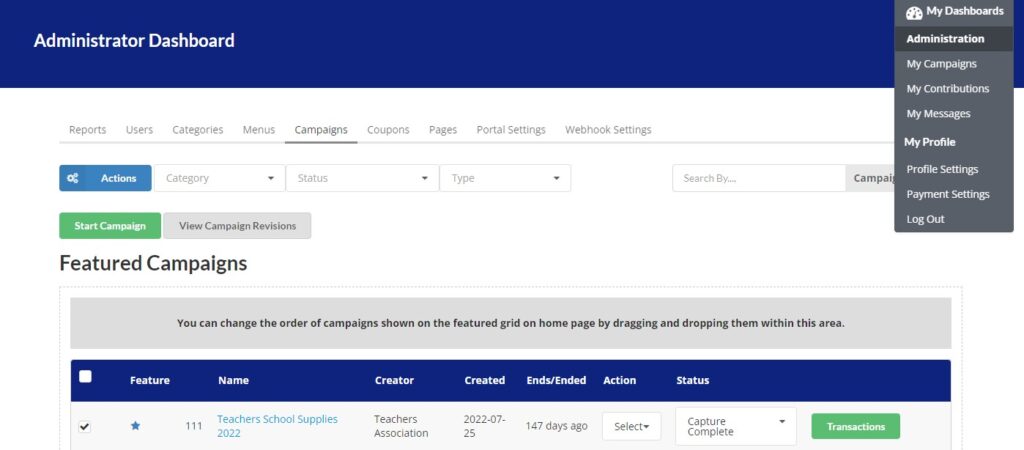
Task: Open the Actions dropdown button
Action: [105, 178]
